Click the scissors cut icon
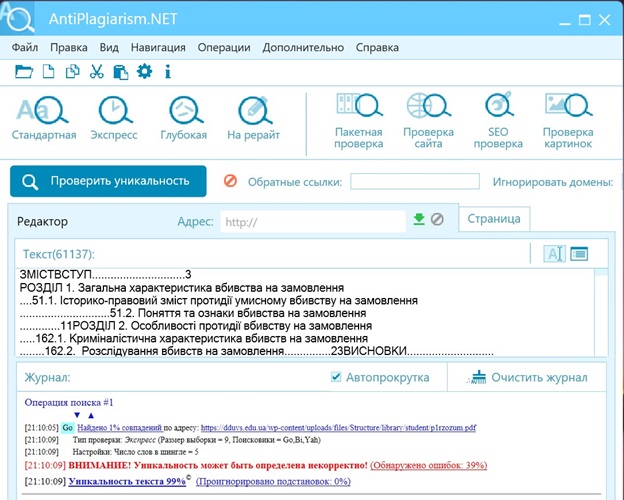The width and height of the screenshot is (624, 500). pyautogui.click(x=96, y=72)
